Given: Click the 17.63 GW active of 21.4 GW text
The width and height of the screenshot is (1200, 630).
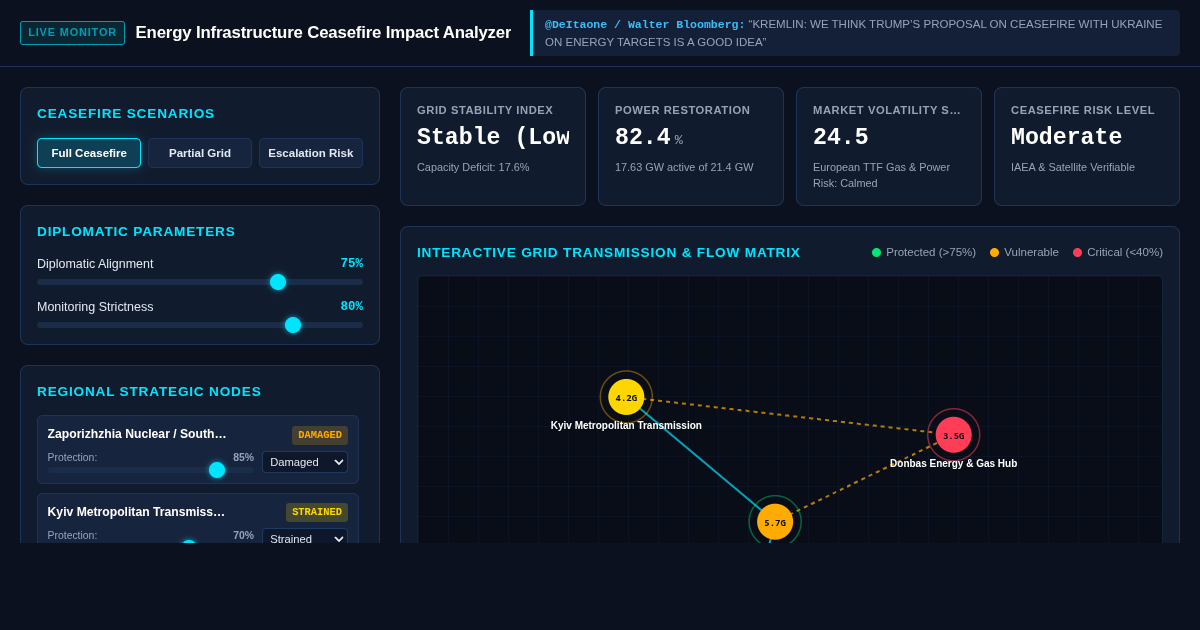Looking at the screenshot, I should click(x=684, y=167).
